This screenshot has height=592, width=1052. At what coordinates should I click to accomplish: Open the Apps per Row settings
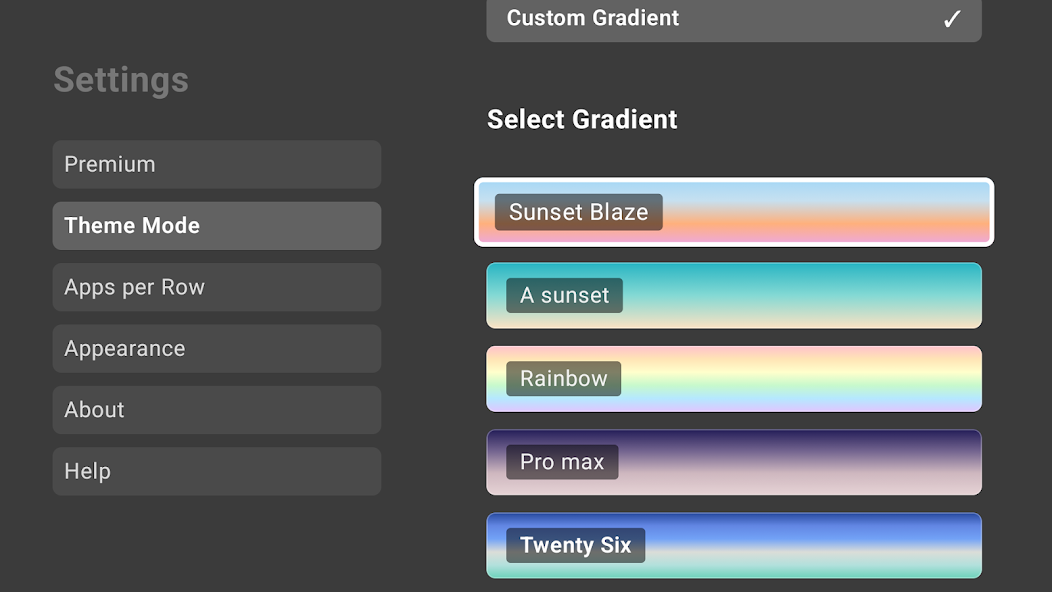[x=216, y=287]
